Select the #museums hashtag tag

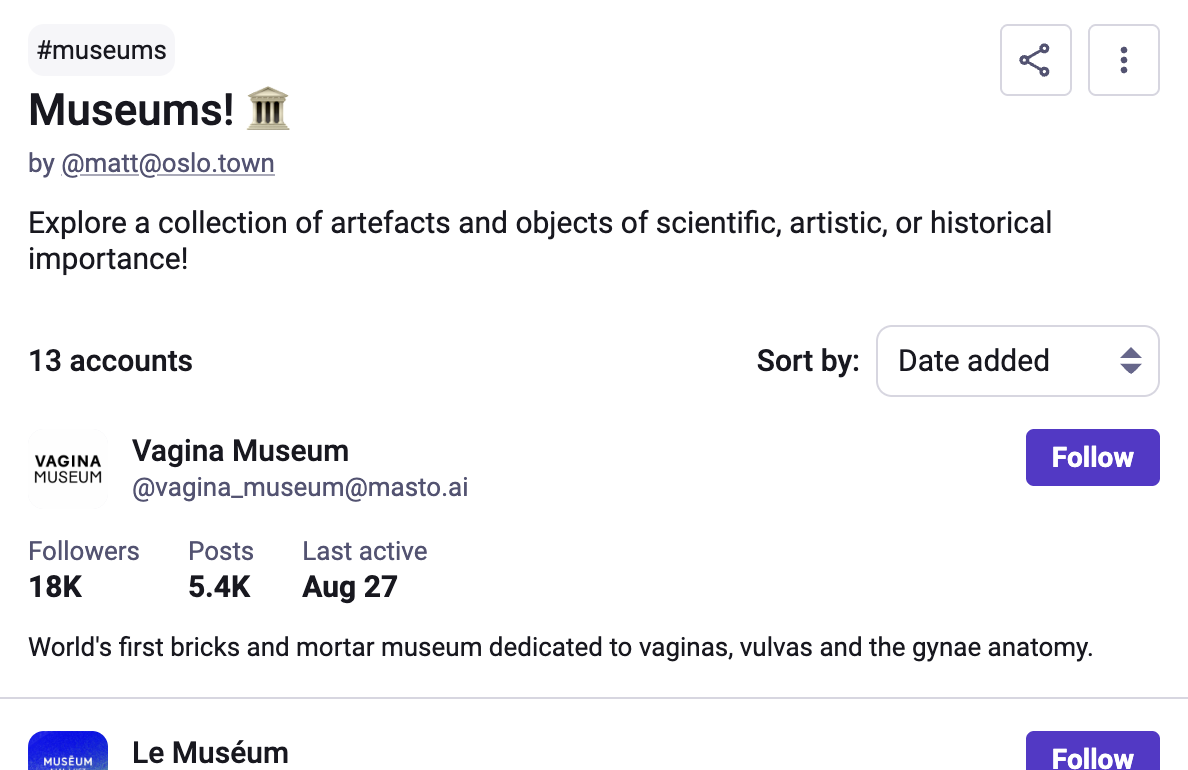click(102, 50)
